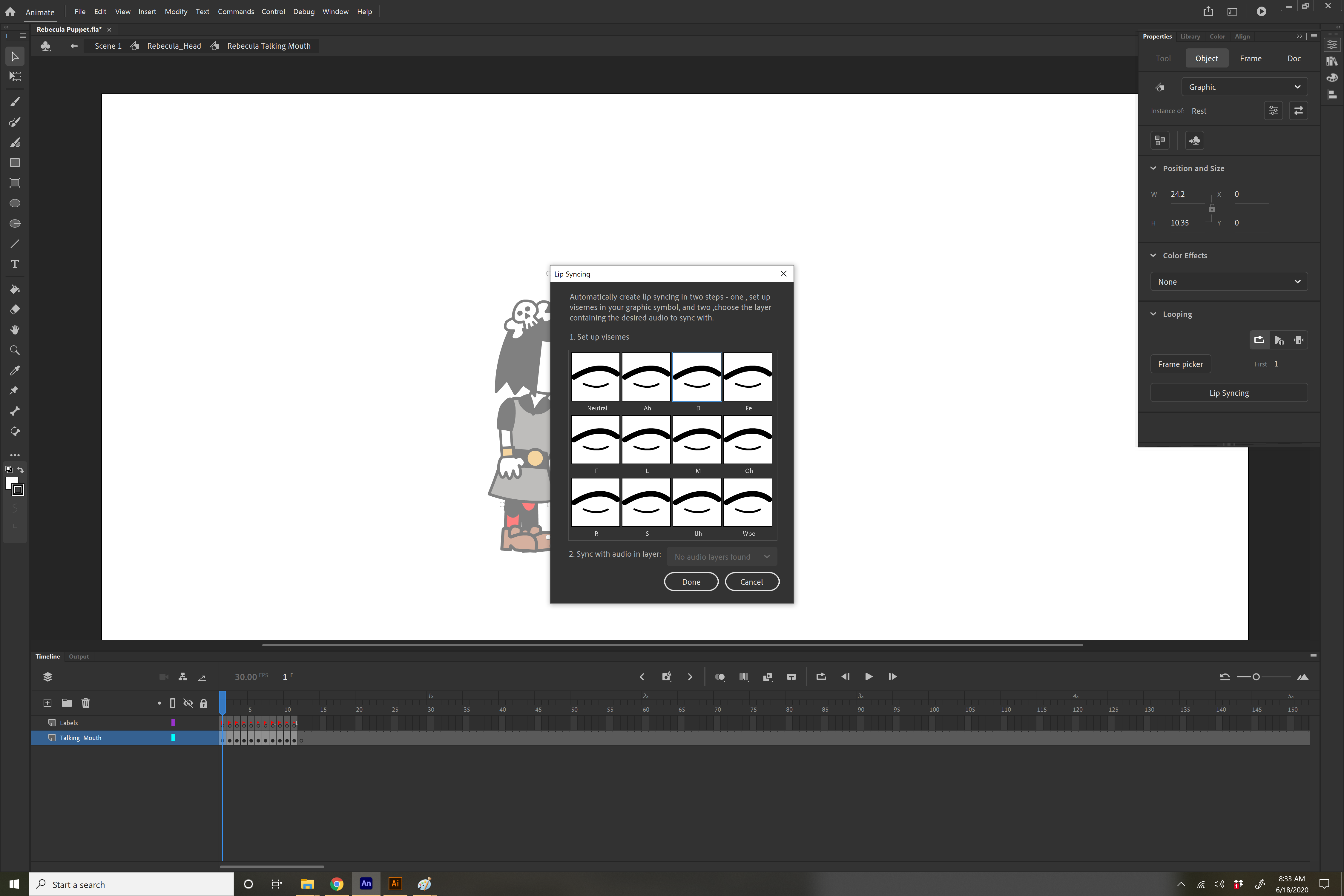Click the Home icon

(10, 11)
